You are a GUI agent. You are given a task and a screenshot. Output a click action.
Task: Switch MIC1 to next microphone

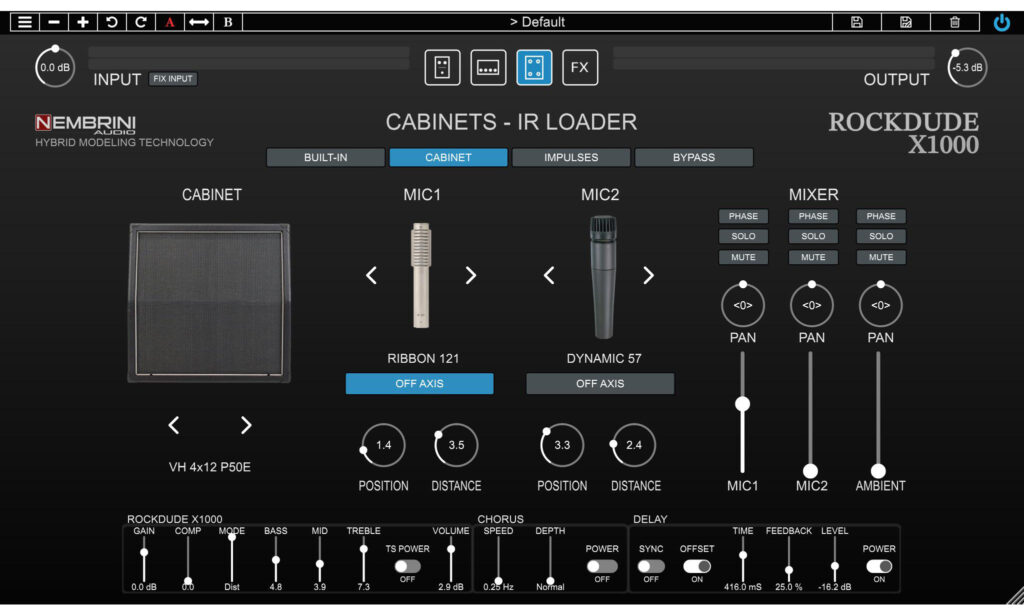tap(470, 276)
